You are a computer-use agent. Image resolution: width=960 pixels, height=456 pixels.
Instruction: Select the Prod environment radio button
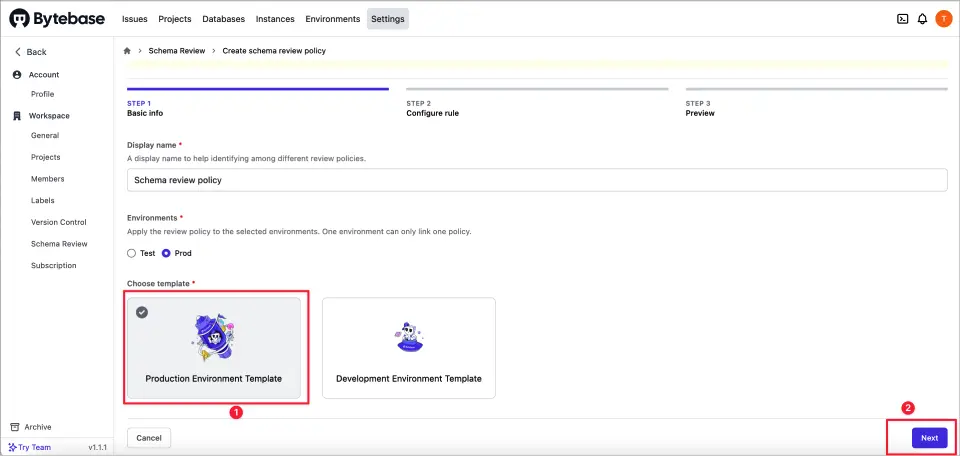pos(166,253)
